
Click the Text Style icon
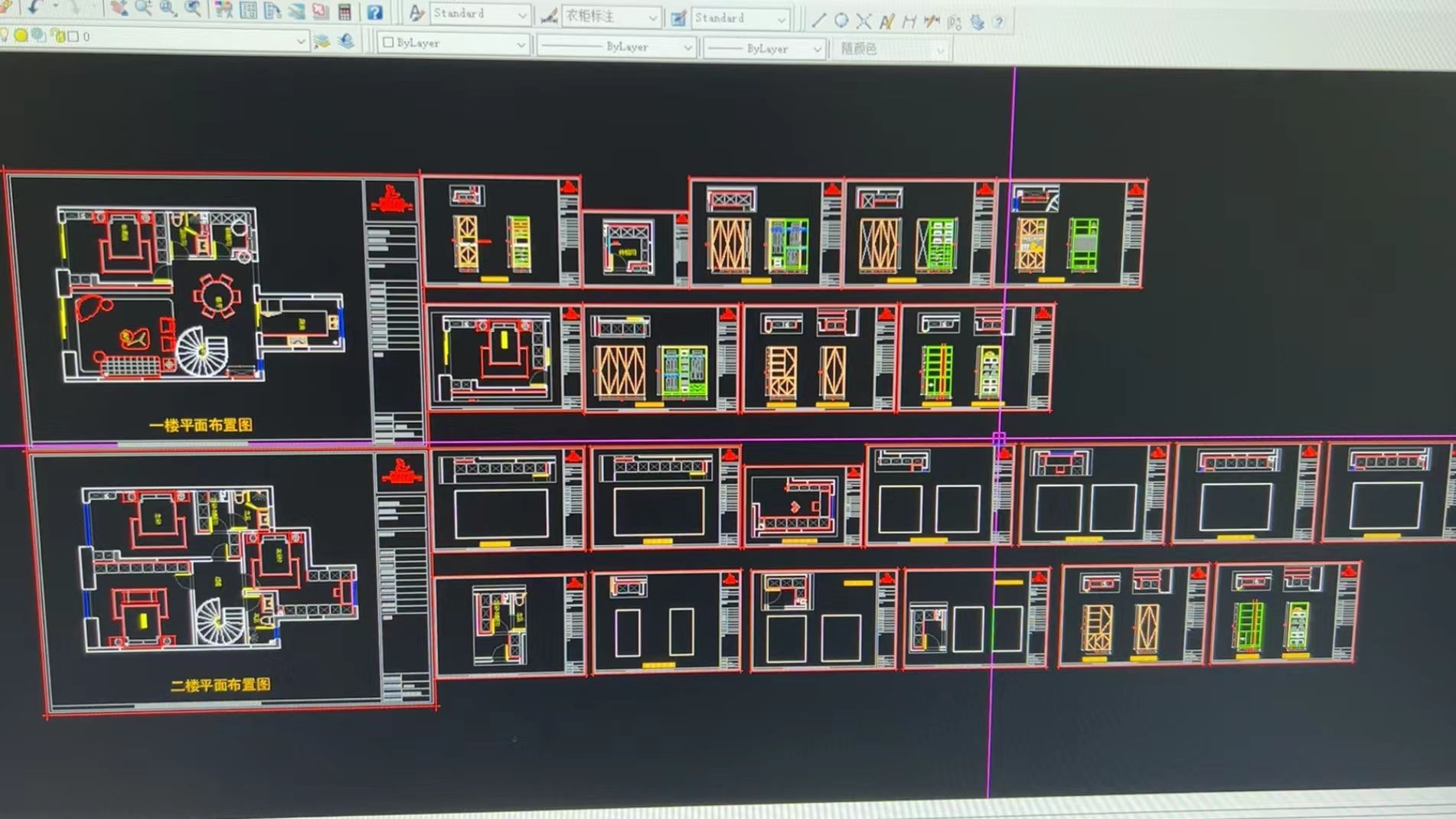point(416,12)
